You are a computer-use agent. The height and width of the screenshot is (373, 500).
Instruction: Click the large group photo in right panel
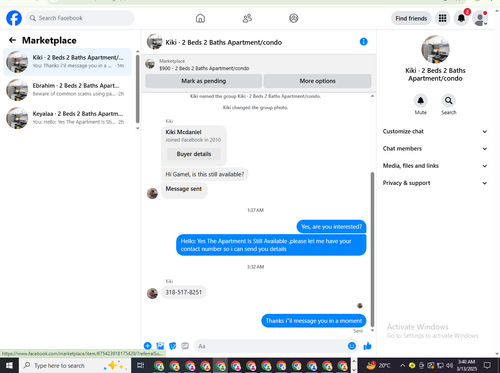[435, 49]
